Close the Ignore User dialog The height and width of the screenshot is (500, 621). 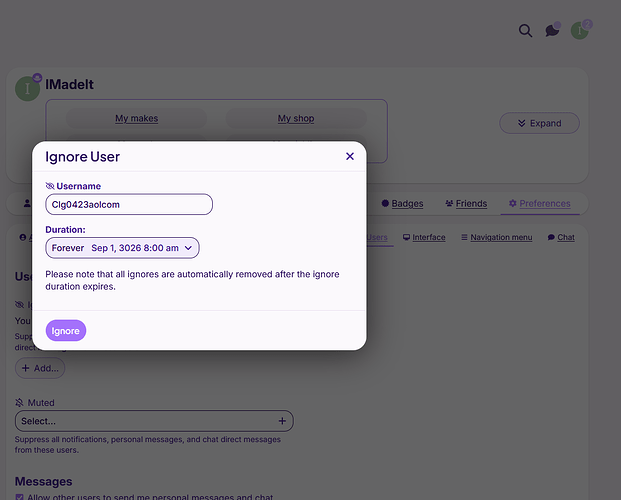click(x=350, y=156)
